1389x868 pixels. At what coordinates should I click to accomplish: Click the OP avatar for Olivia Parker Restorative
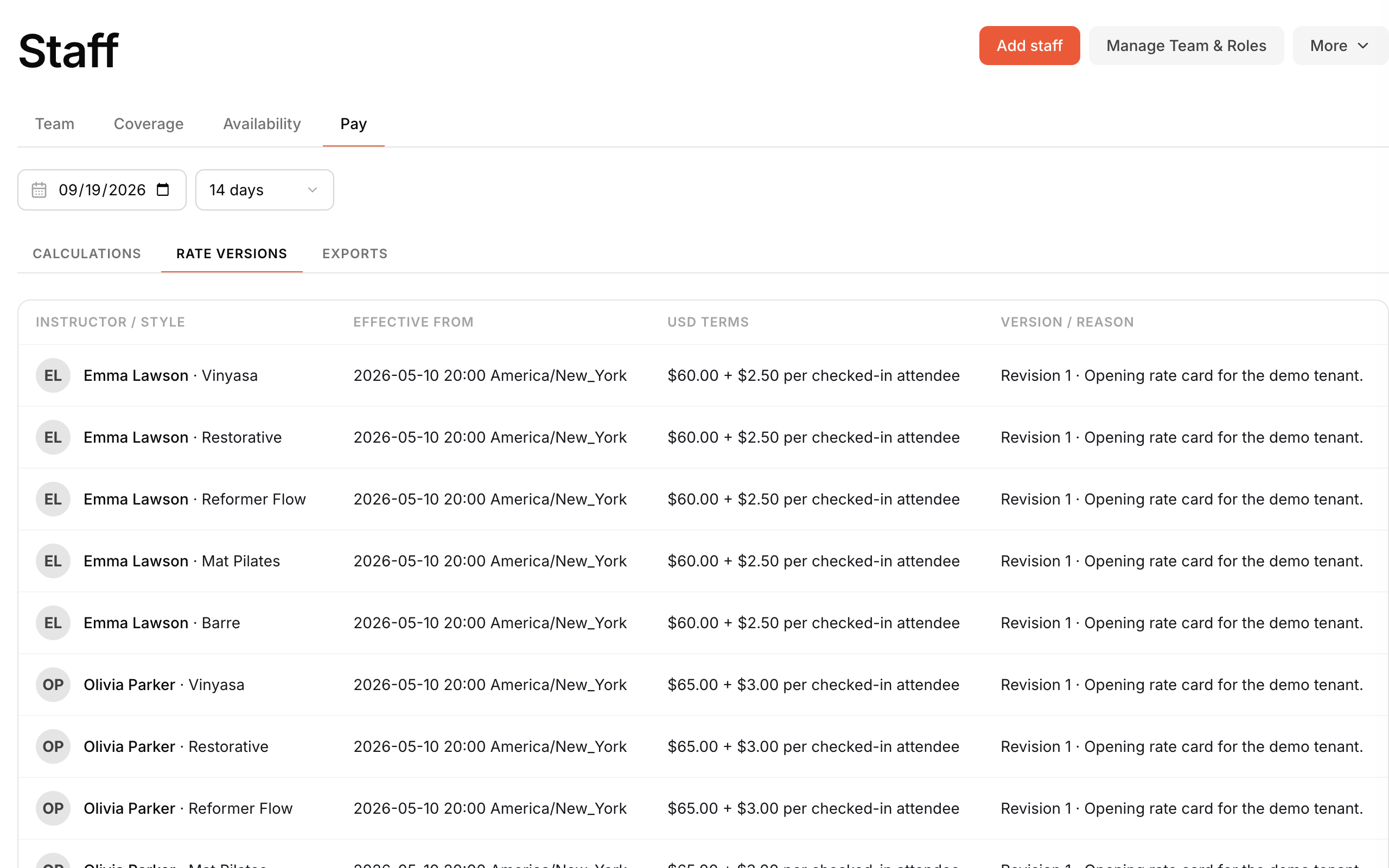click(53, 746)
